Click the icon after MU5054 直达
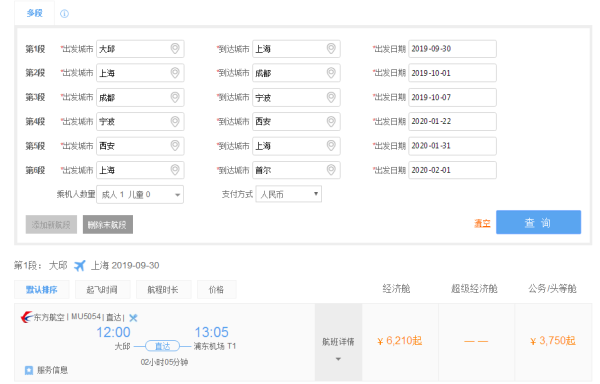Image resolution: width=600 pixels, height=384 pixels. [133, 317]
